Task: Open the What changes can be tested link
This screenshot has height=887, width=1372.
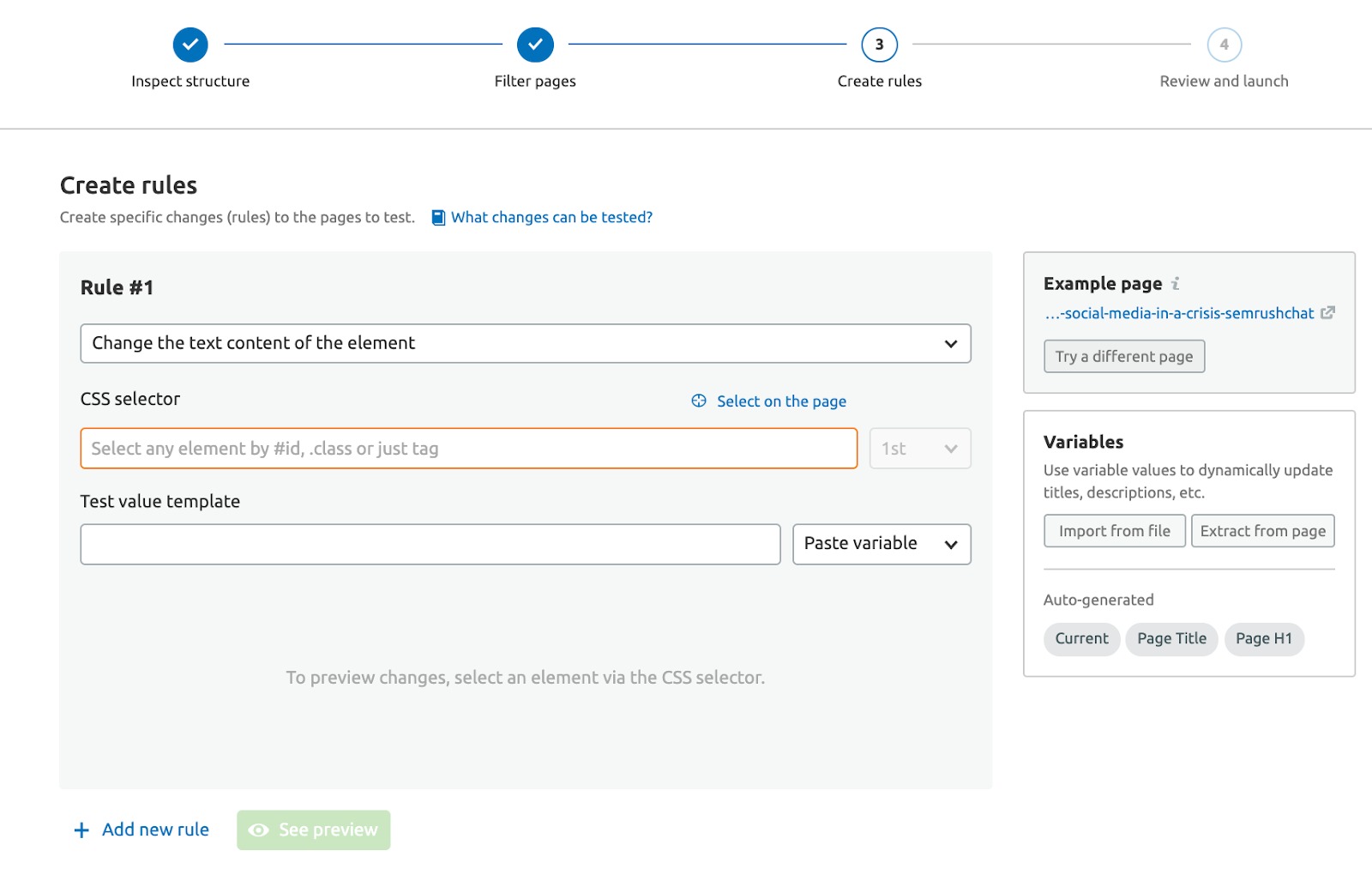Action: click(551, 217)
